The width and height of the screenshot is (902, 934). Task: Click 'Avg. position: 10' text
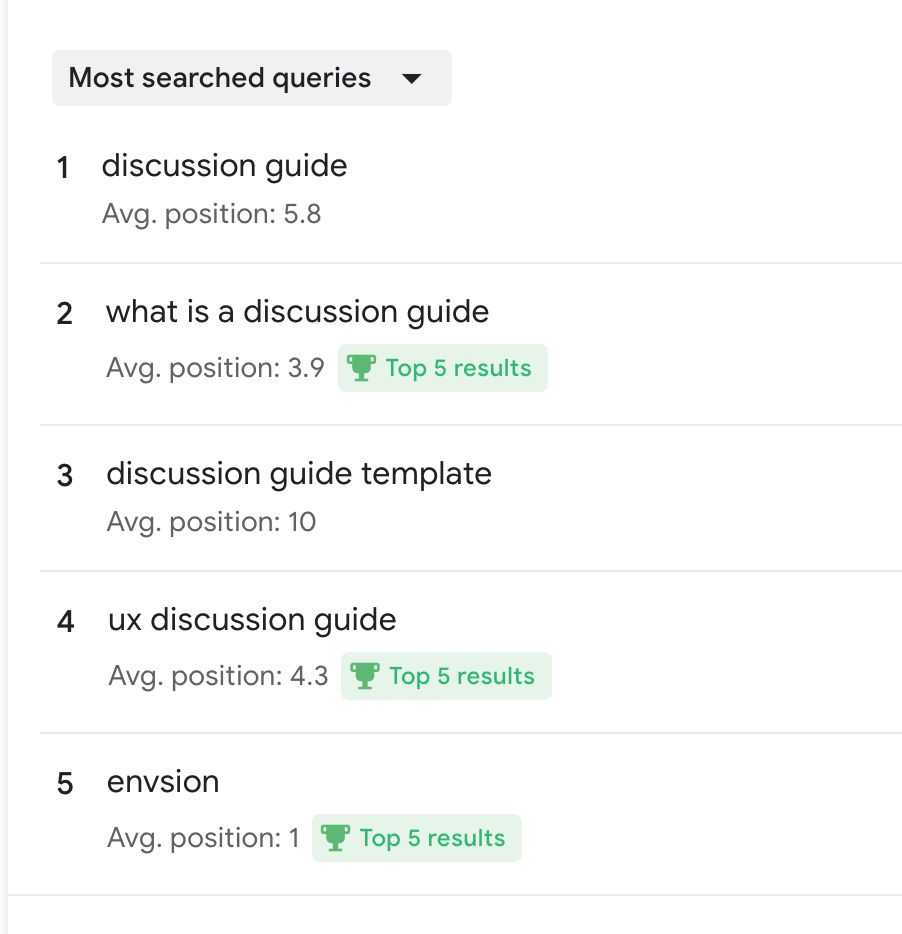tap(211, 522)
